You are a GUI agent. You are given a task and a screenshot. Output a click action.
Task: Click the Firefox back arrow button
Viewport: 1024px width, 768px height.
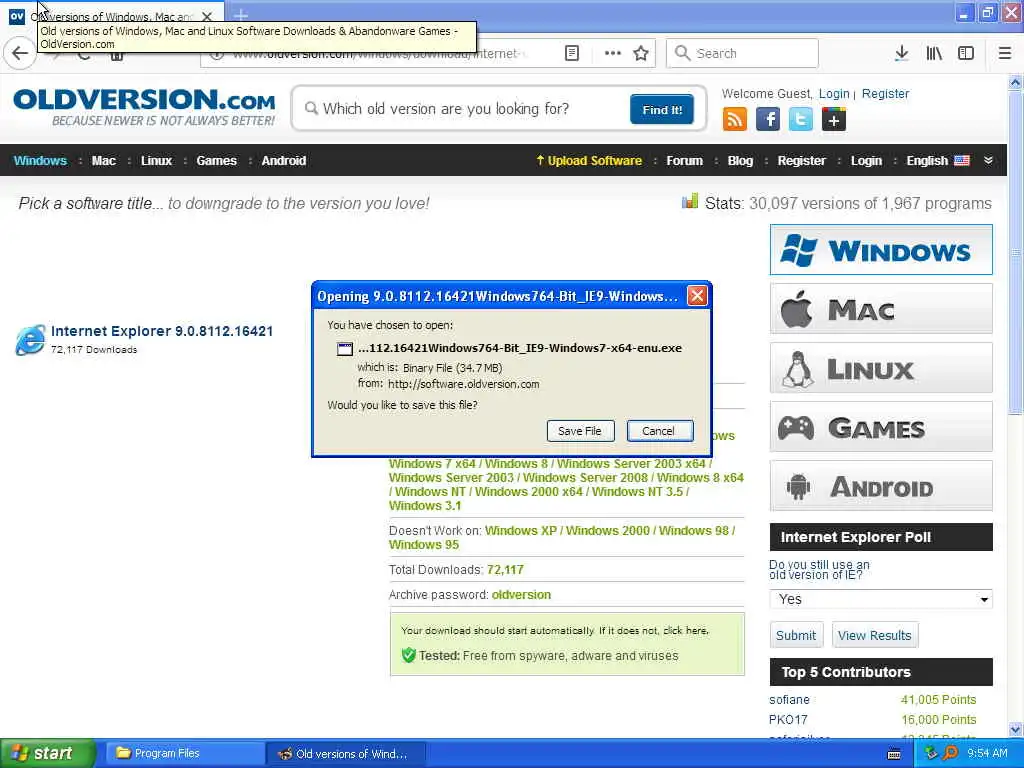pyautogui.click(x=20, y=53)
